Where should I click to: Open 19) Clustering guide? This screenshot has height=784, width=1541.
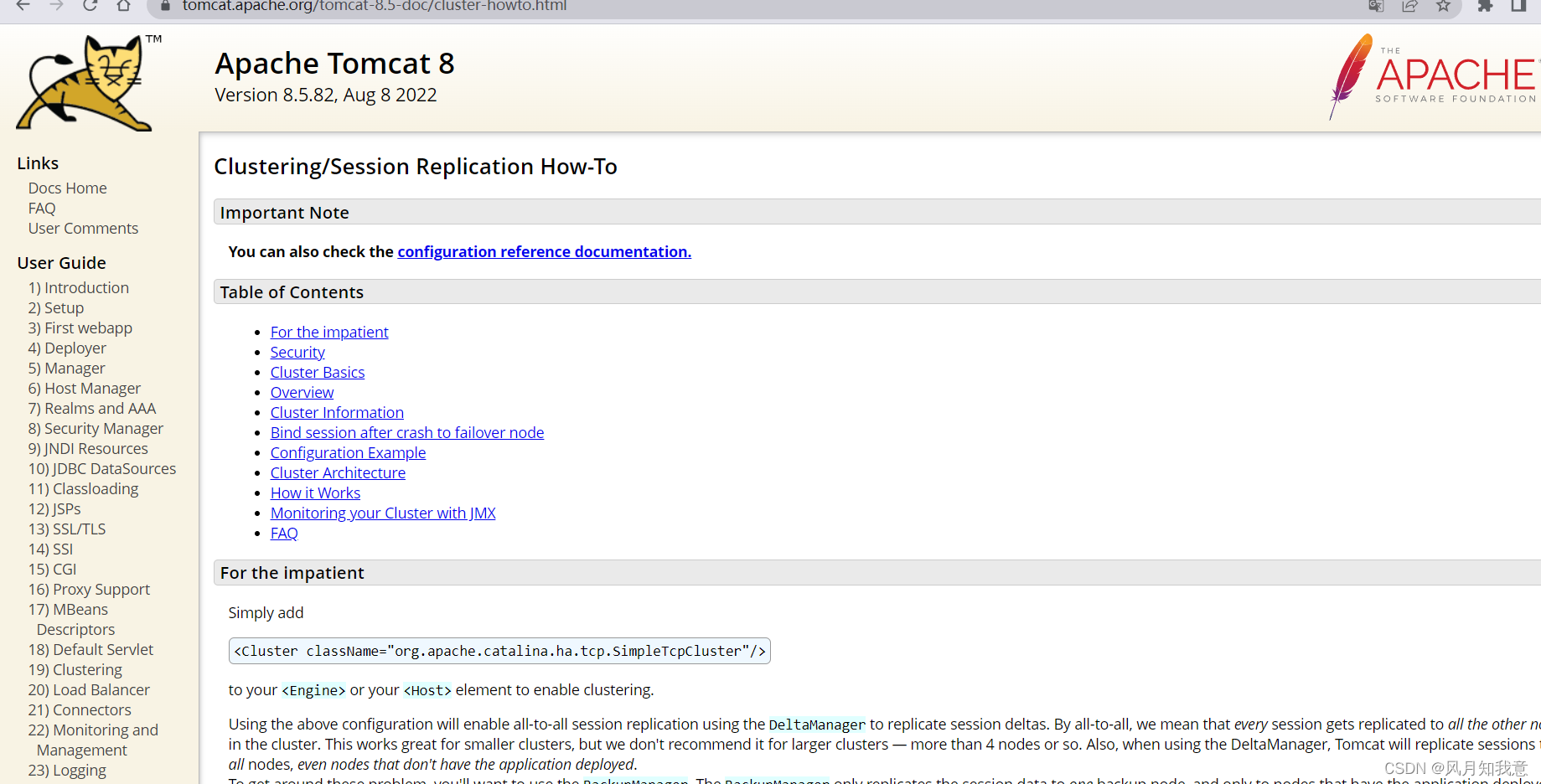pos(75,670)
